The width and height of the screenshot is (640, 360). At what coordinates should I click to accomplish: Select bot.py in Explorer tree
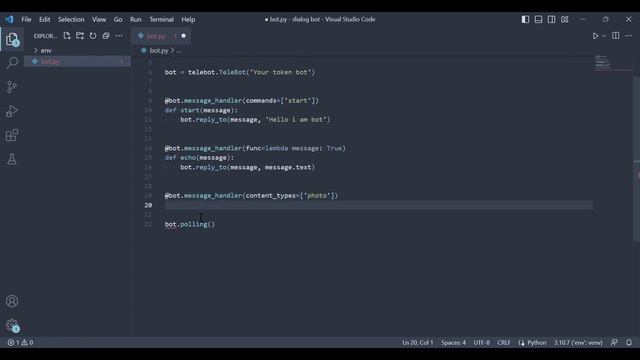click(x=78, y=61)
